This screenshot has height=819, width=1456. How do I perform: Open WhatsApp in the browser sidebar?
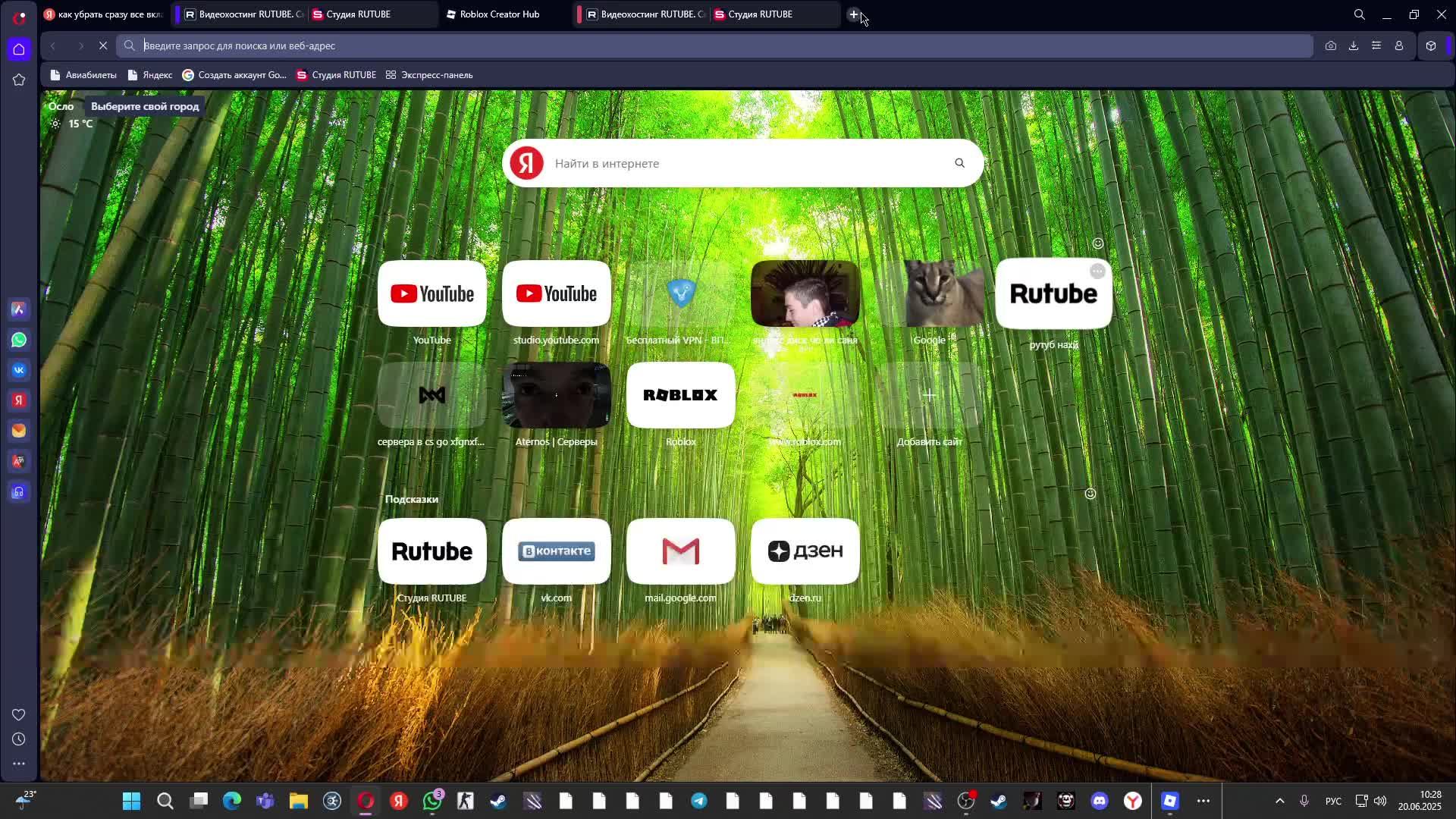(19, 340)
